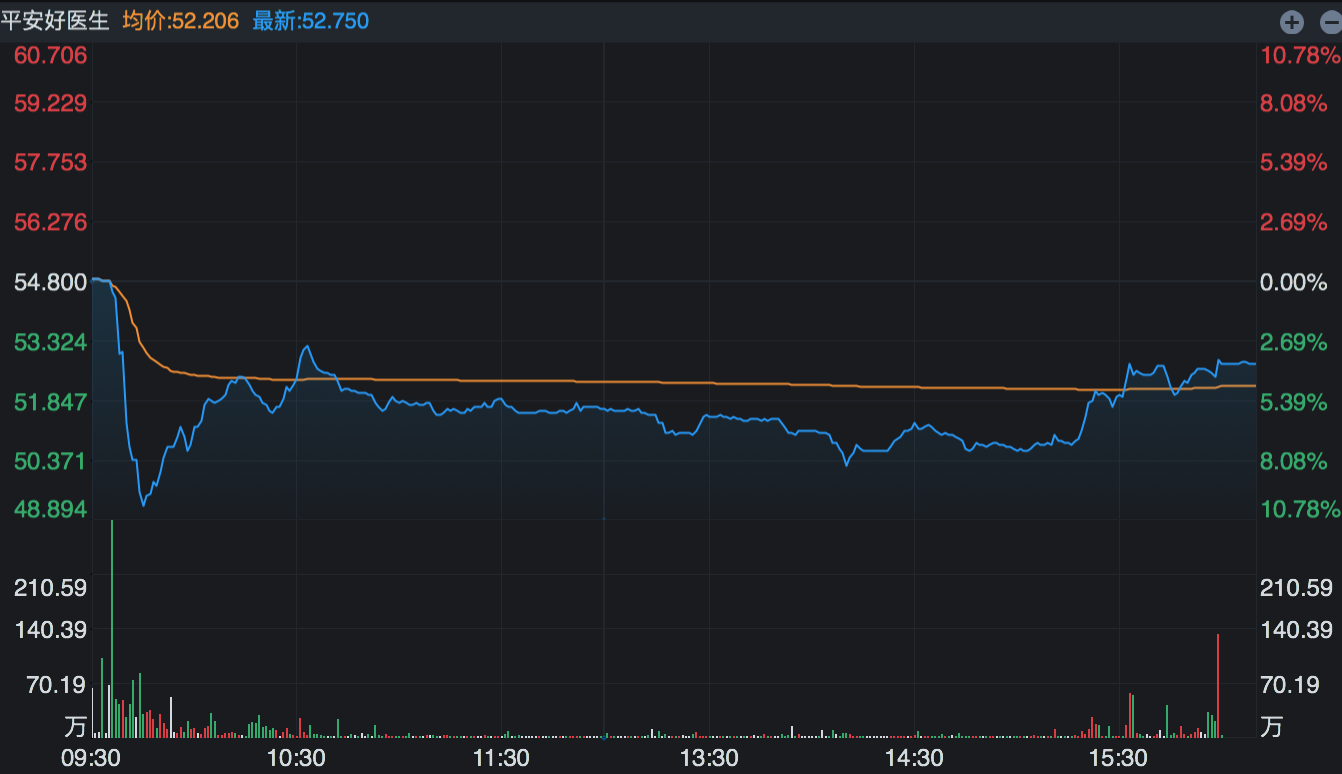Click the 14:30 time axis label
1342x774 pixels.
click(x=914, y=758)
